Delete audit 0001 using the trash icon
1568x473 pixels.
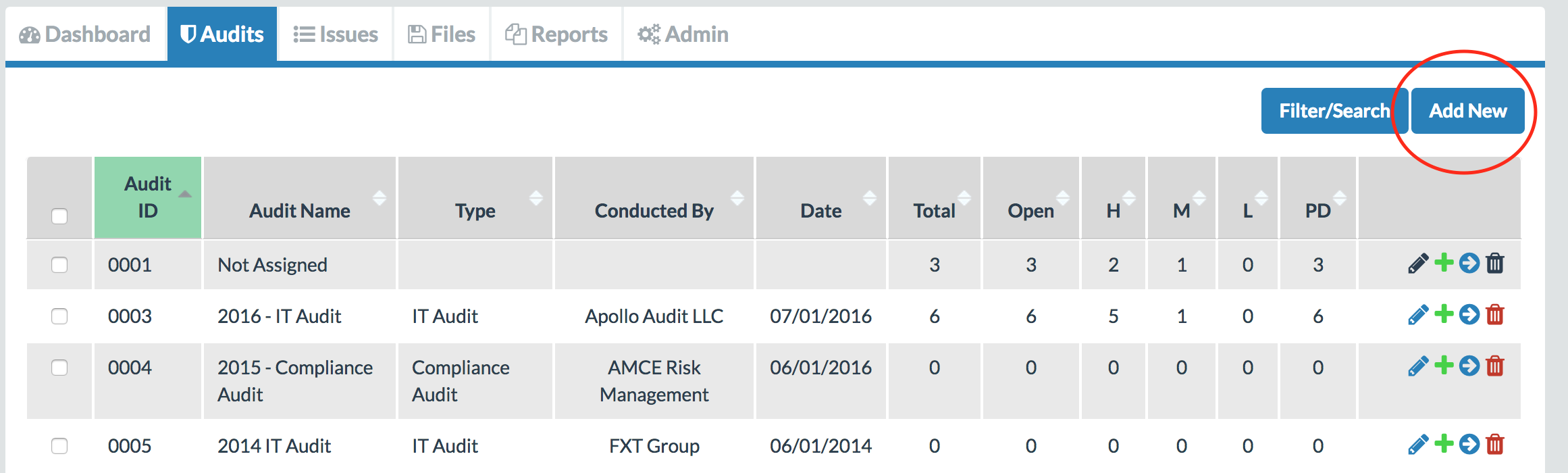pos(1495,263)
